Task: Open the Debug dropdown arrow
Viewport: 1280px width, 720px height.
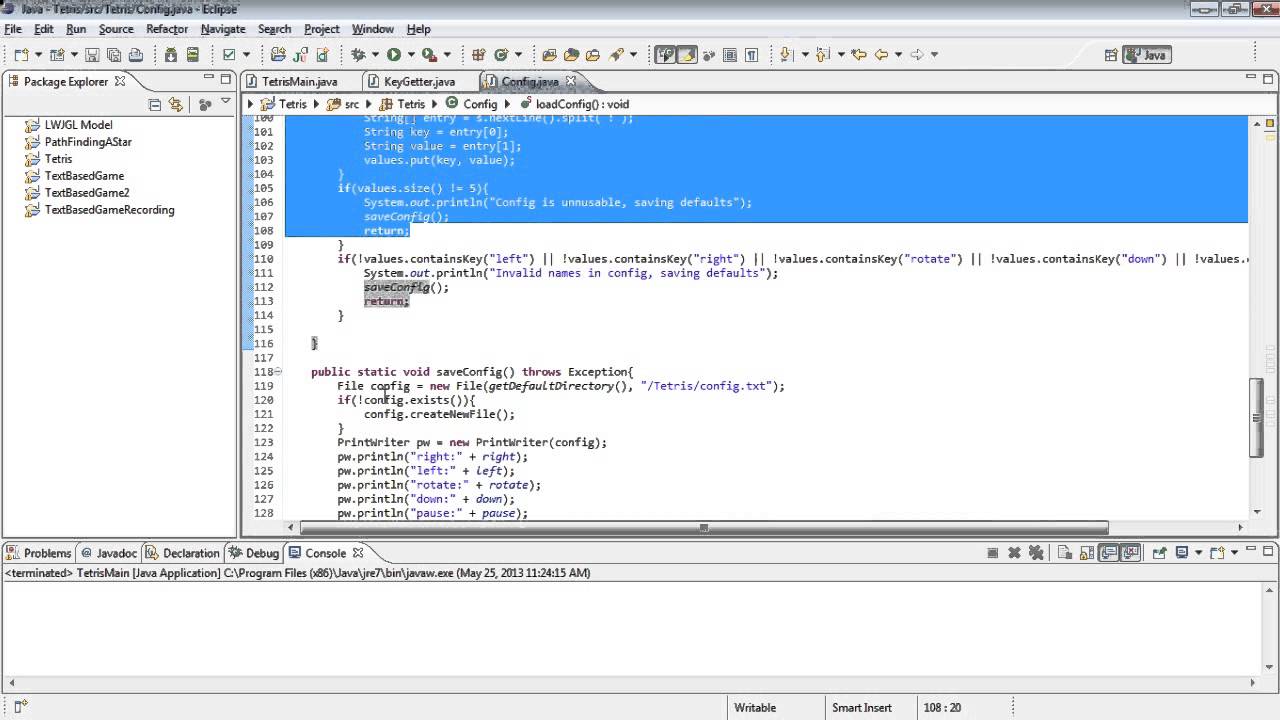Action: click(375, 55)
